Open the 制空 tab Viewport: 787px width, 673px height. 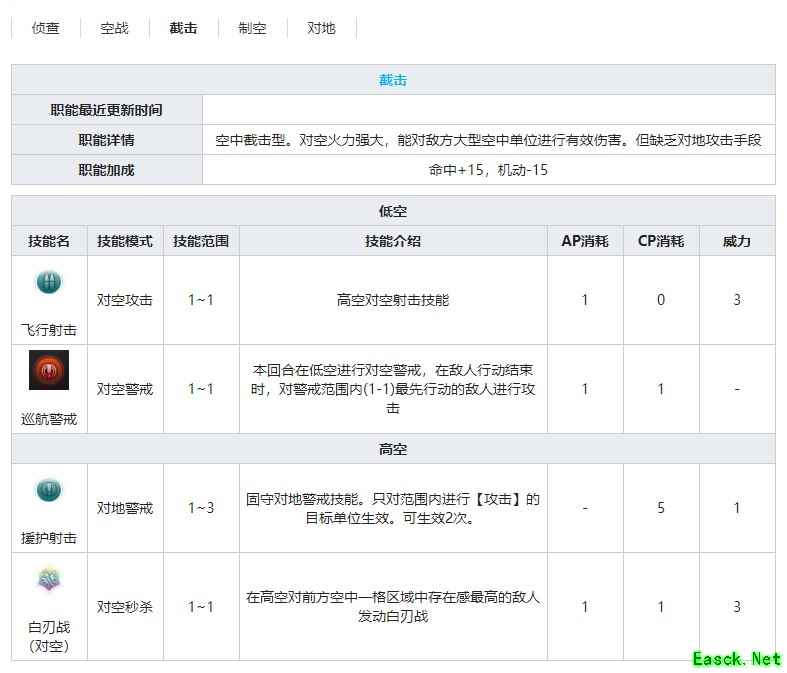coord(252,28)
